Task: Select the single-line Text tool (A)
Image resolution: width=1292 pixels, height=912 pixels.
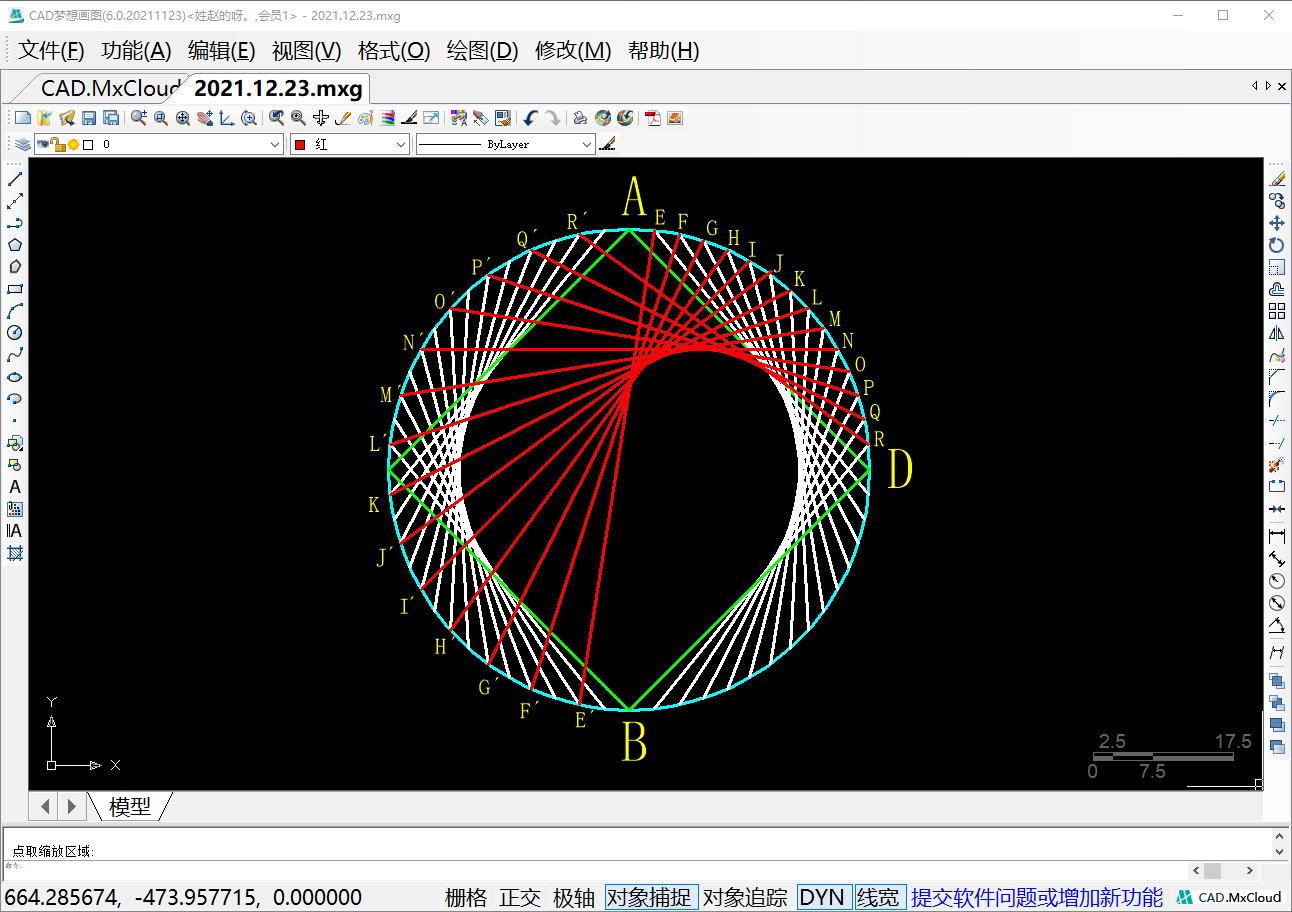Action: click(x=15, y=487)
